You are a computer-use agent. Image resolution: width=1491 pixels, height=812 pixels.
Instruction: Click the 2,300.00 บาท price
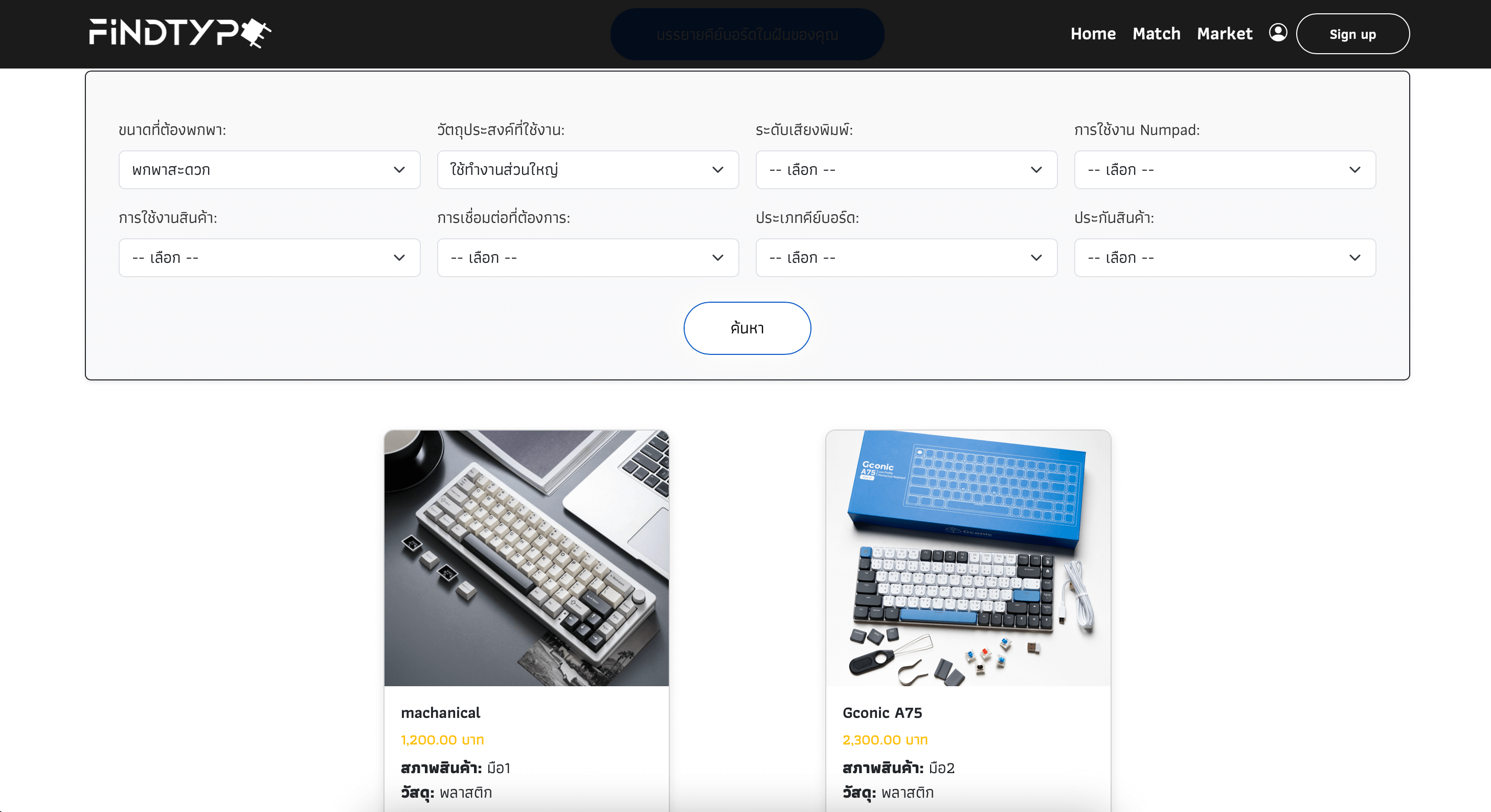(885, 740)
